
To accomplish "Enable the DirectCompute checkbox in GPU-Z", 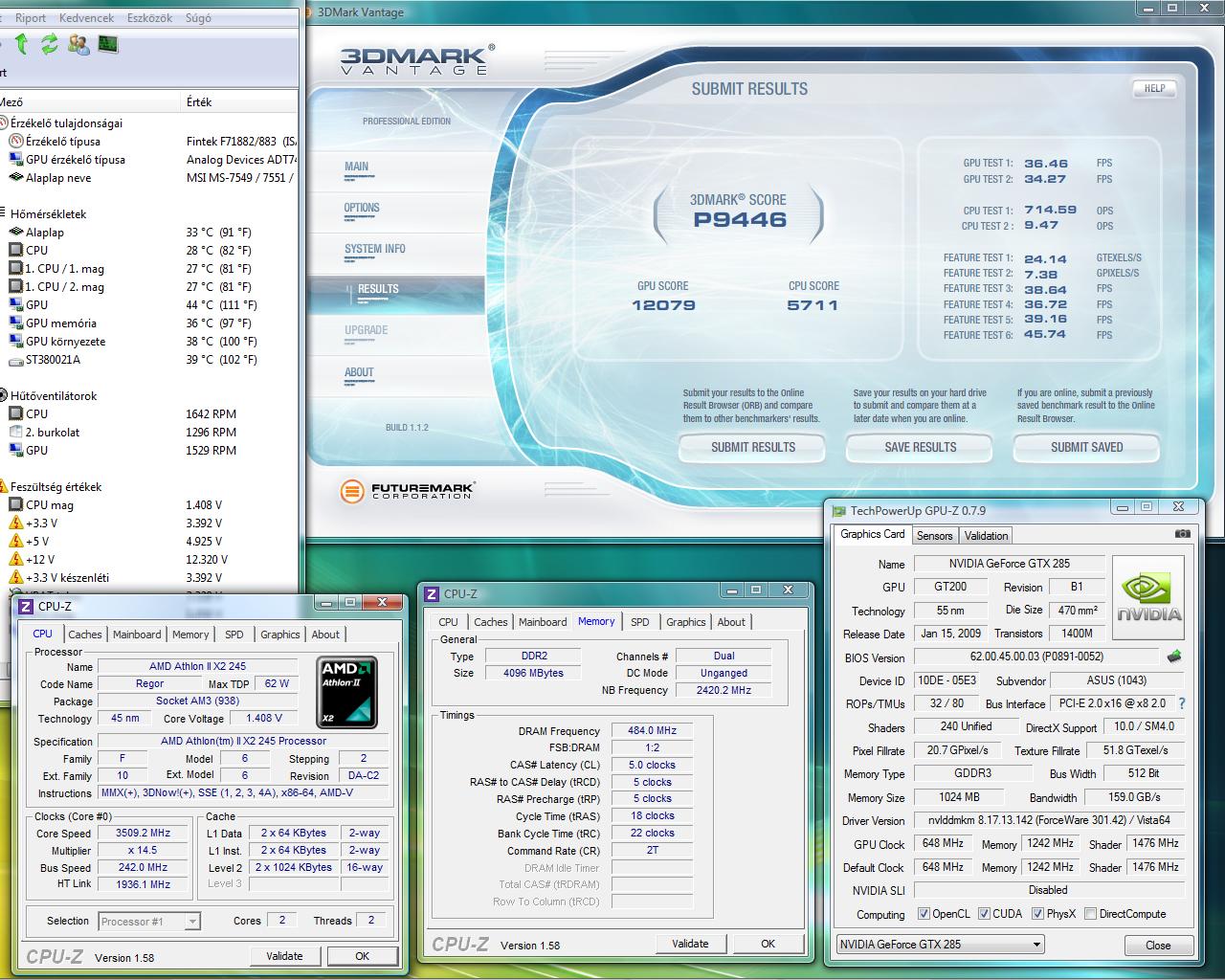I will [x=1091, y=914].
